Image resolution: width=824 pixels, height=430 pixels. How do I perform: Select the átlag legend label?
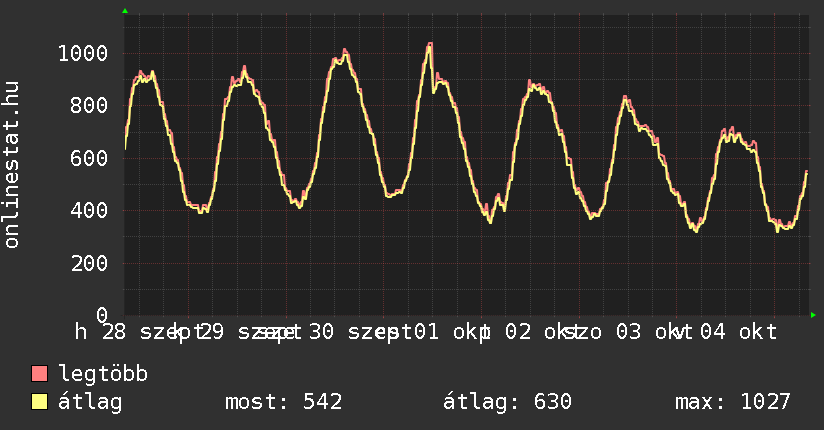click(90, 402)
